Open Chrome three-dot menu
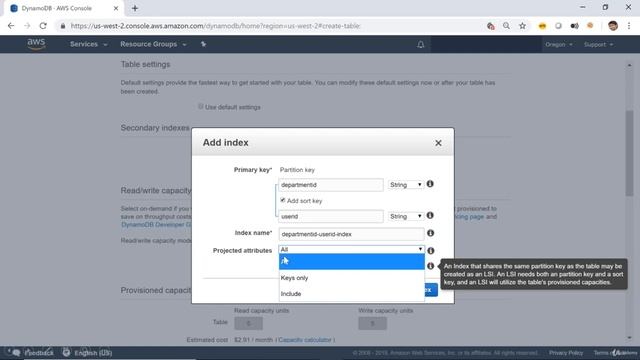Screen dimensions: 640x360 (629, 26)
